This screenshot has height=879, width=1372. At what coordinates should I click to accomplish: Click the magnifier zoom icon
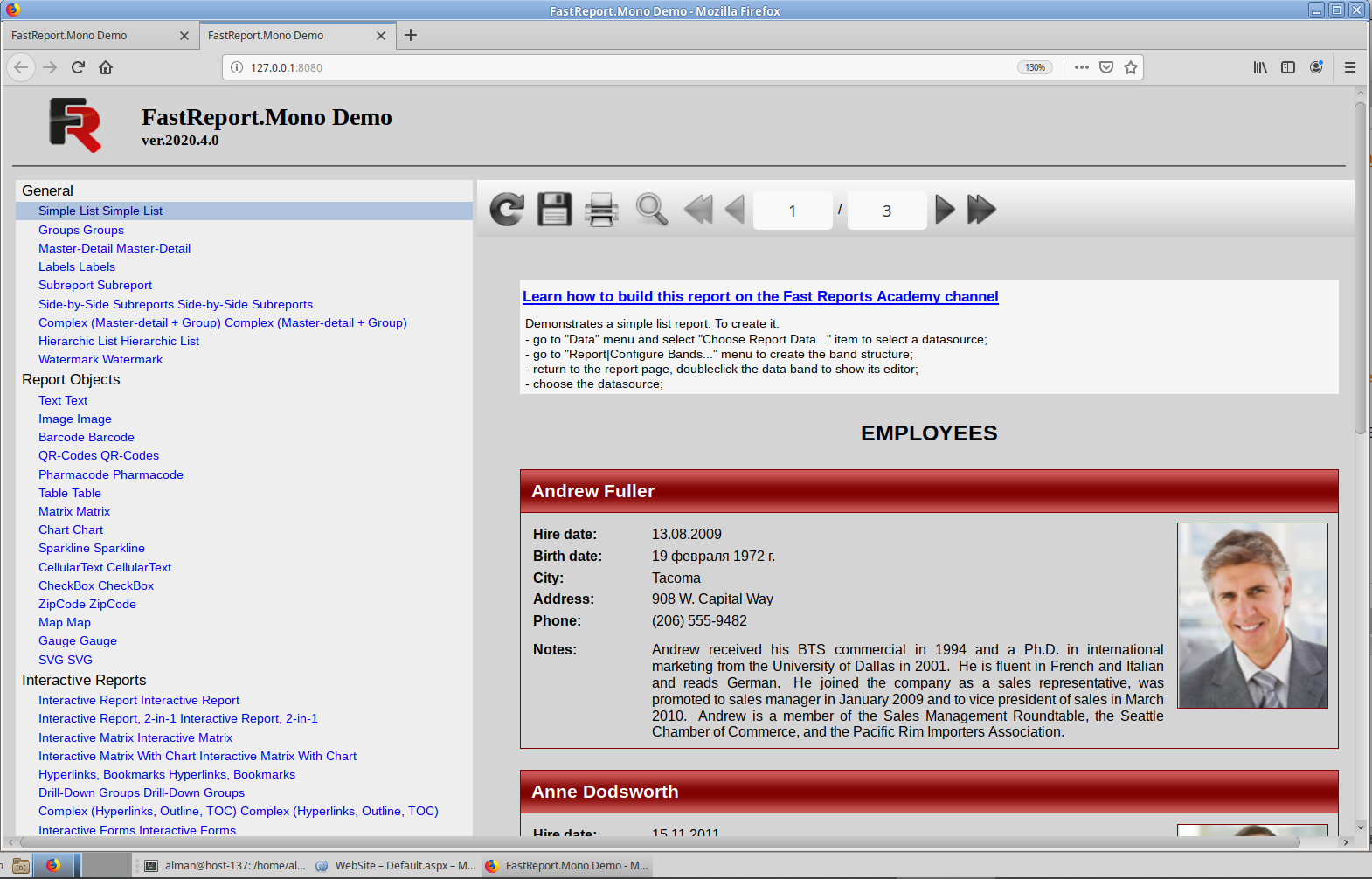(x=651, y=210)
